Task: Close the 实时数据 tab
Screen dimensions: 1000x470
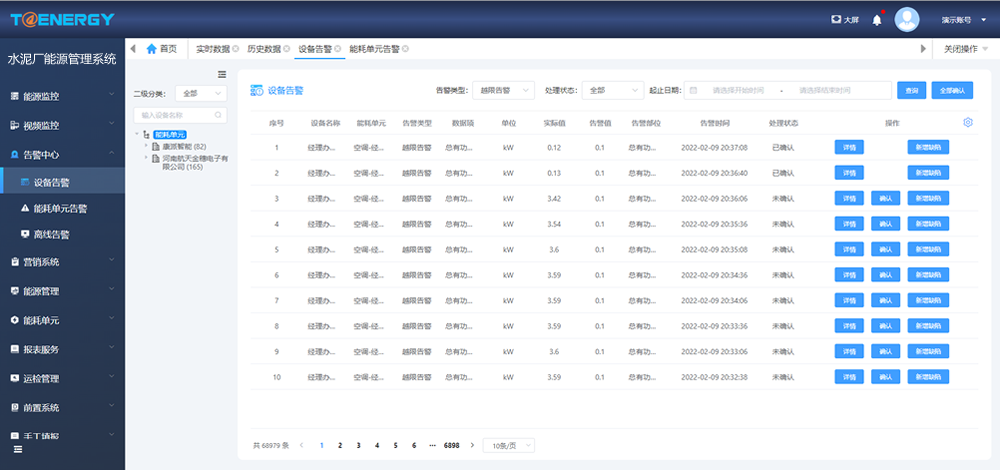Action: (x=236, y=48)
